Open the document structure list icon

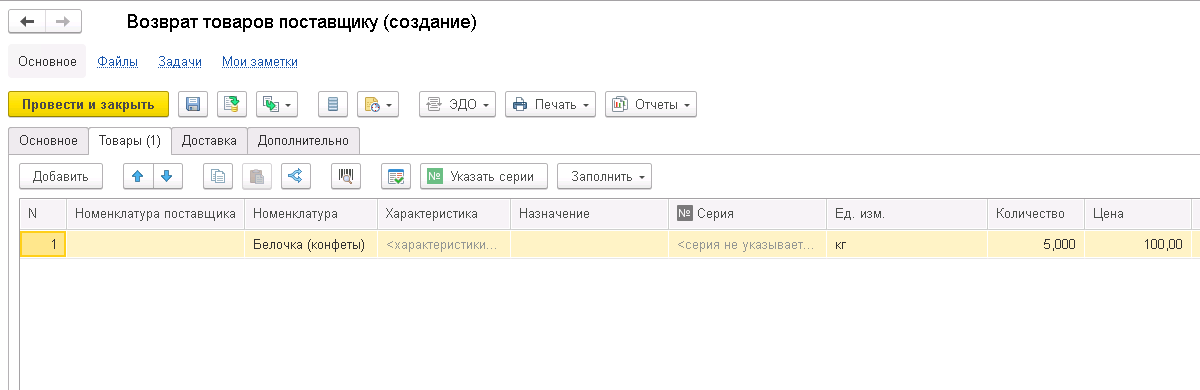pos(333,104)
